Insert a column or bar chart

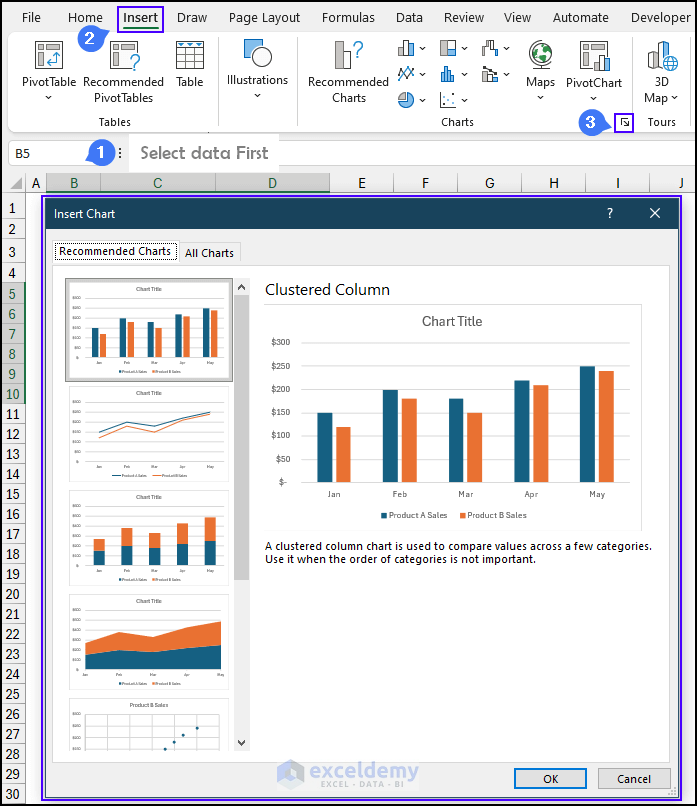[406, 48]
